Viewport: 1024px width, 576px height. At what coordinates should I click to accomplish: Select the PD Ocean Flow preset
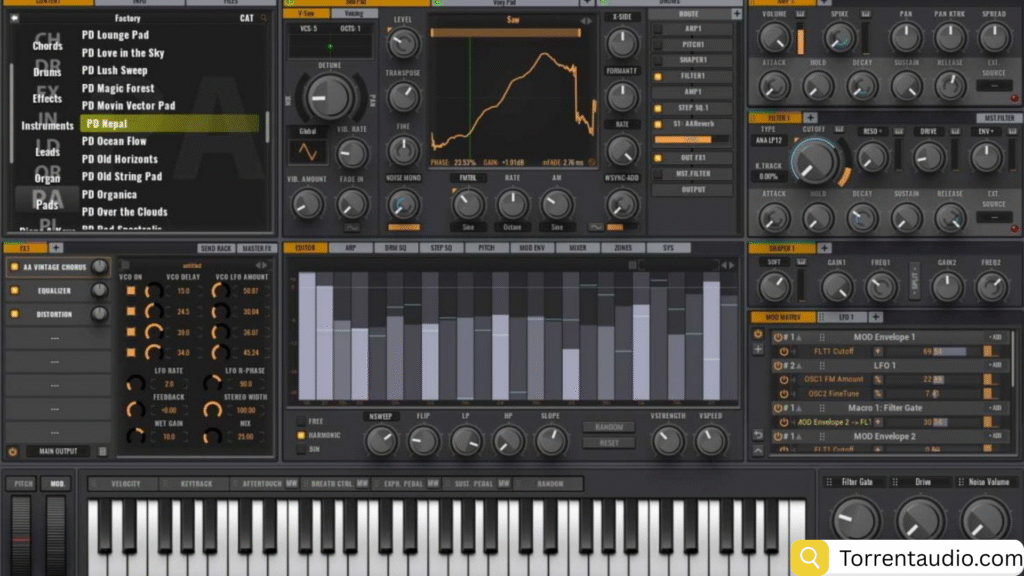[x=116, y=141]
